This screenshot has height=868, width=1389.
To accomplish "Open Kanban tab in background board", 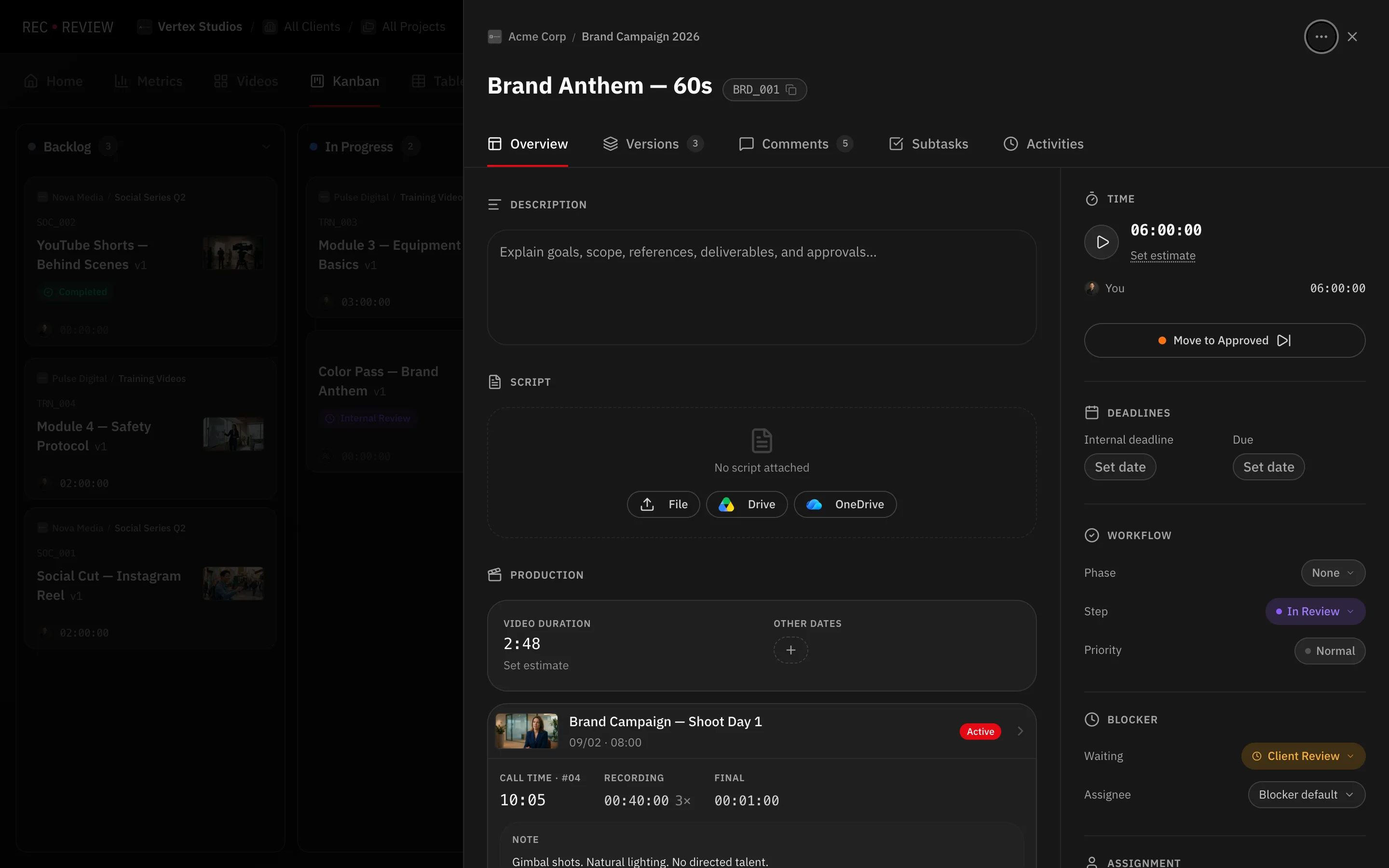I will click(344, 81).
